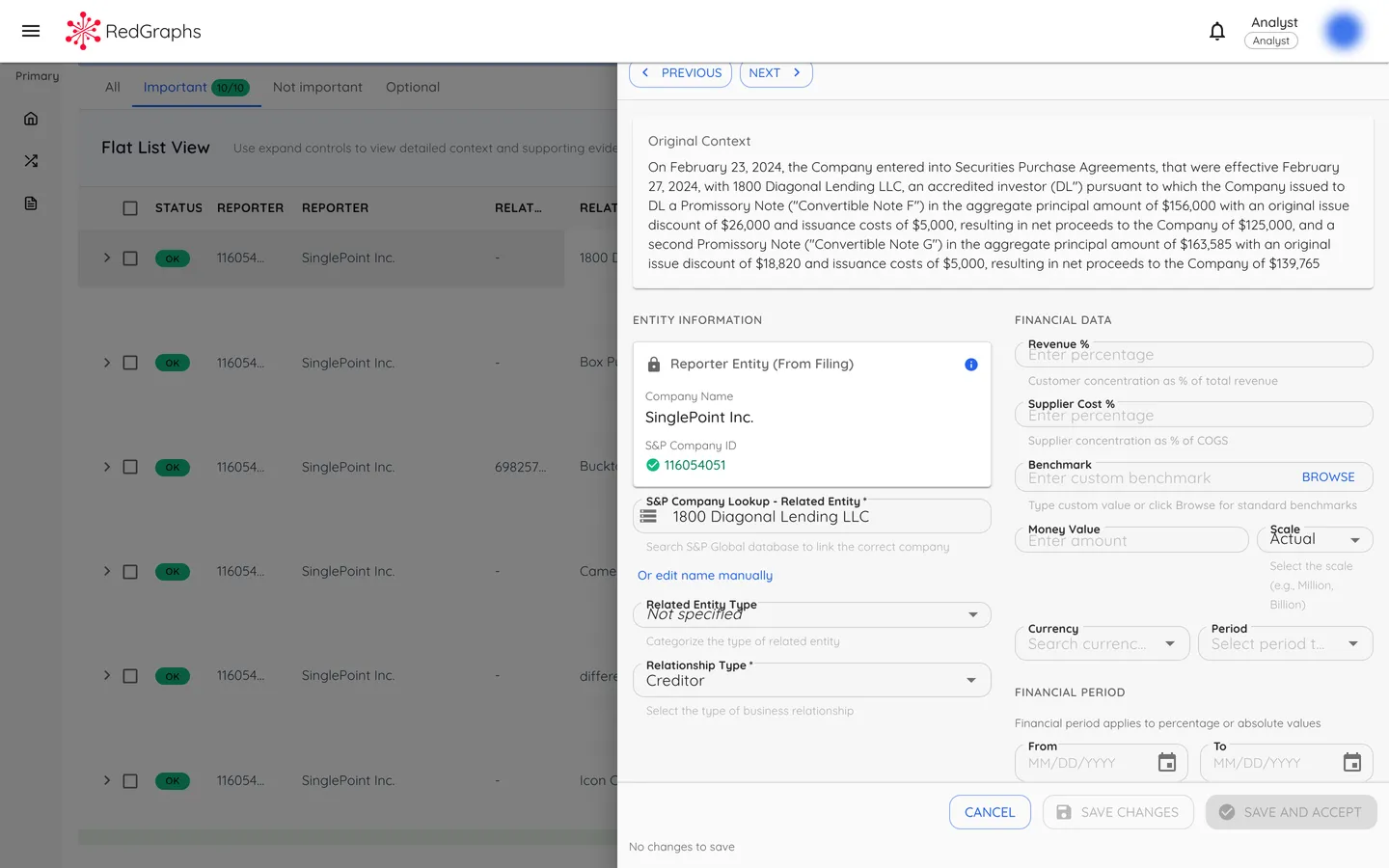Switch to the All tab
The image size is (1389, 868).
click(x=112, y=87)
